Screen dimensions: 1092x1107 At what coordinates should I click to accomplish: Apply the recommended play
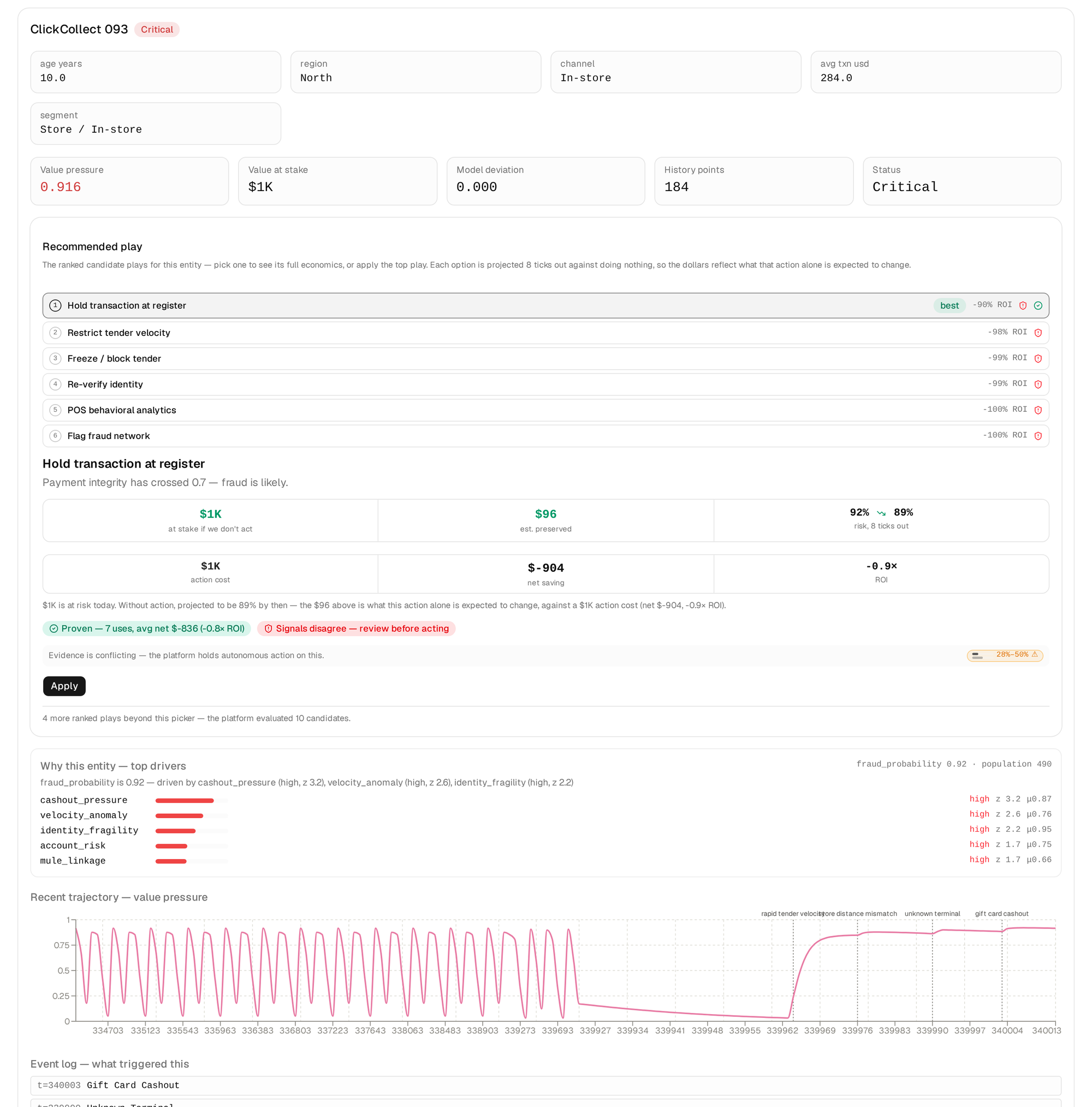tap(64, 686)
